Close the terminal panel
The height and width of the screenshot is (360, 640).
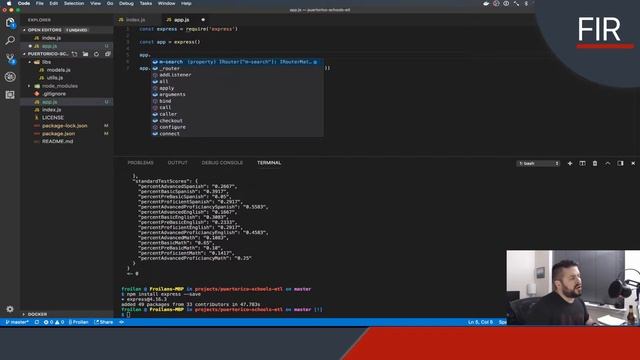pos(633,163)
